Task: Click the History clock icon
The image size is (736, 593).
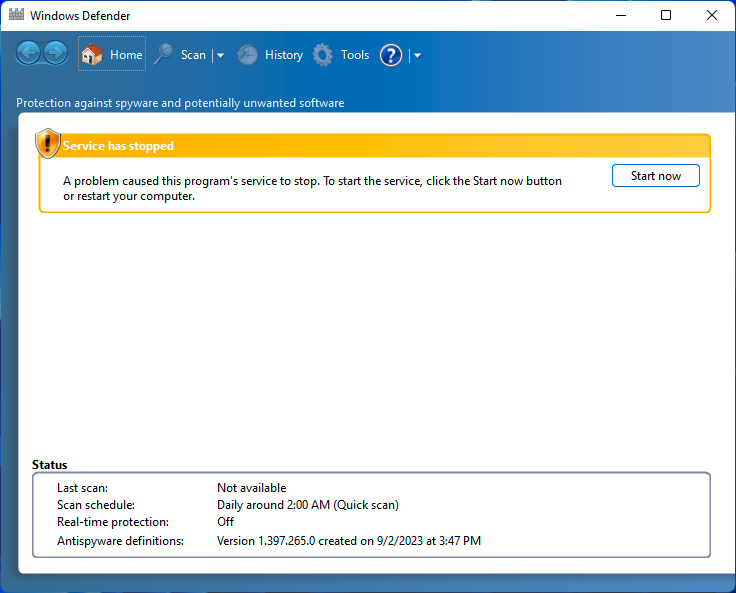Action: [x=247, y=55]
